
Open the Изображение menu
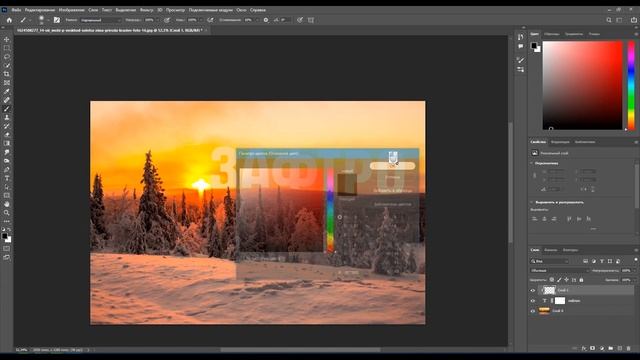[71, 10]
